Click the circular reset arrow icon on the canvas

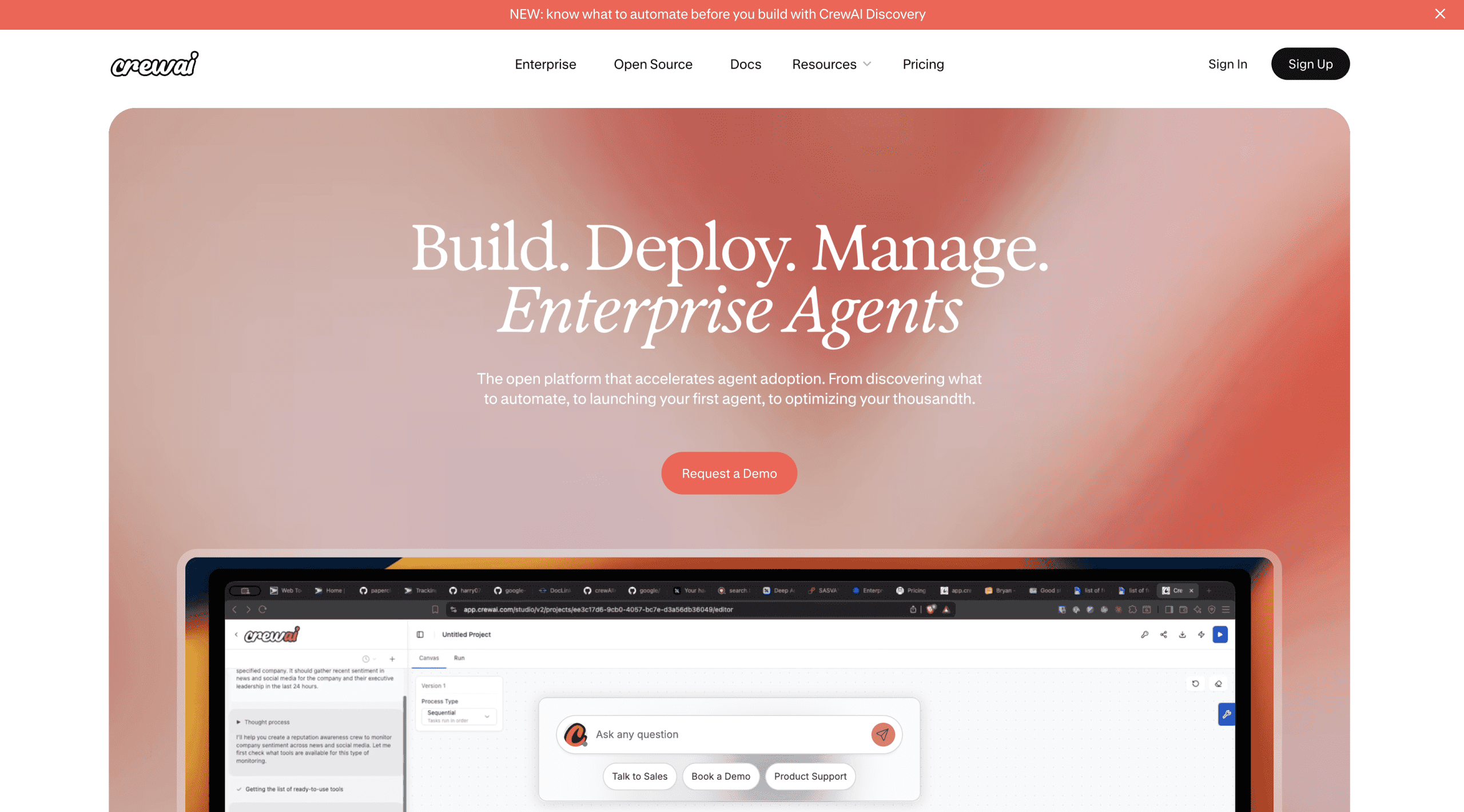pos(1195,684)
